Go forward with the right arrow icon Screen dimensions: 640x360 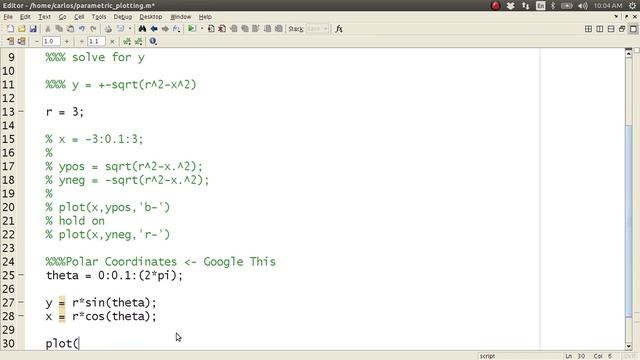165,29
